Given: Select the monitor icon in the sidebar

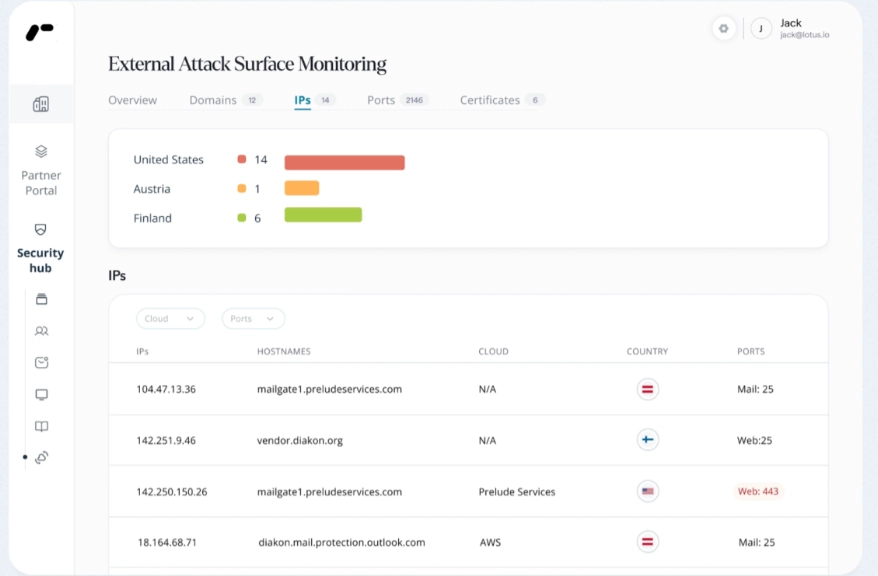Looking at the screenshot, I should point(40,394).
